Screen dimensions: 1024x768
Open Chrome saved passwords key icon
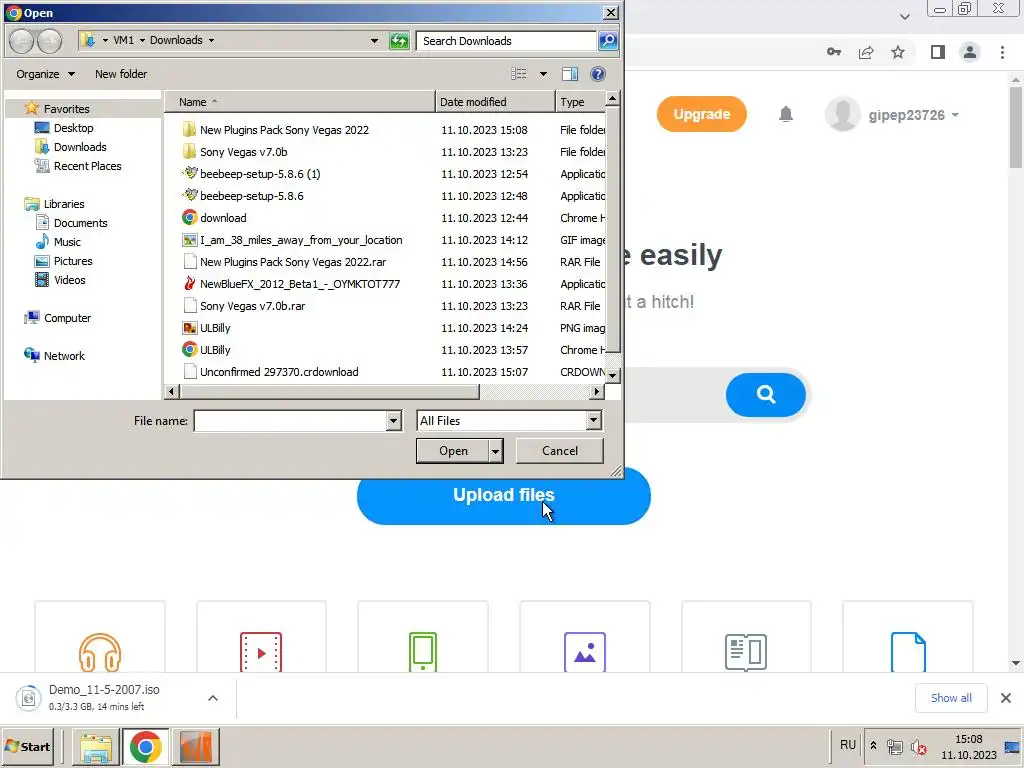click(834, 52)
